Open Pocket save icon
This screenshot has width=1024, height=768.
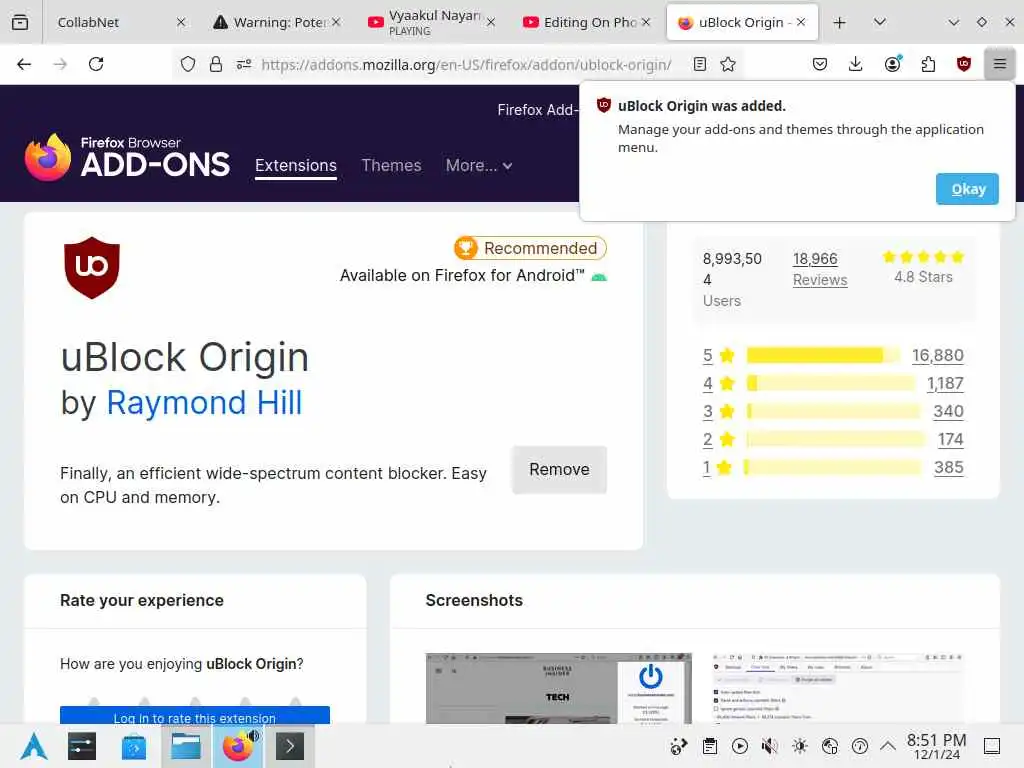point(820,64)
